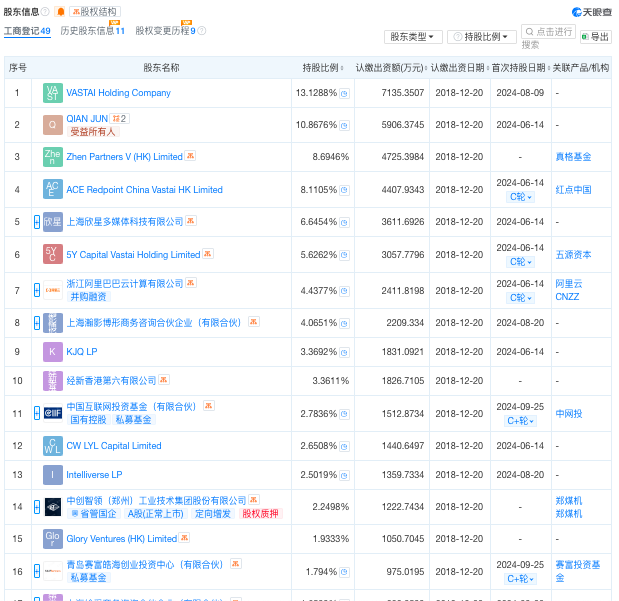Open C轮 dropdown in 阿里巴巴云计算 row

(520, 298)
